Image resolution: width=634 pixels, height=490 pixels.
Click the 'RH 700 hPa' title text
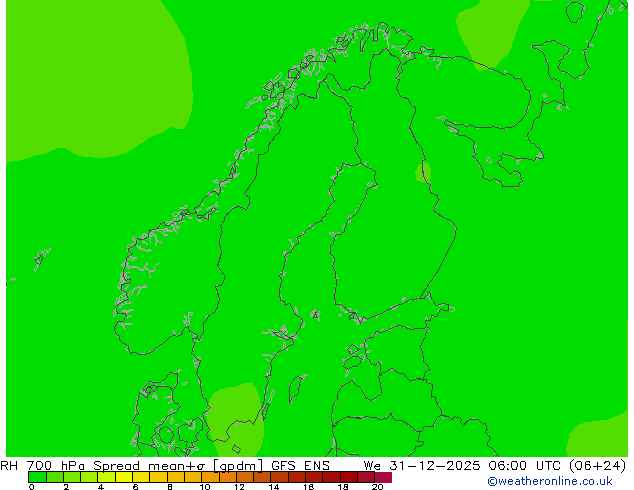42,465
